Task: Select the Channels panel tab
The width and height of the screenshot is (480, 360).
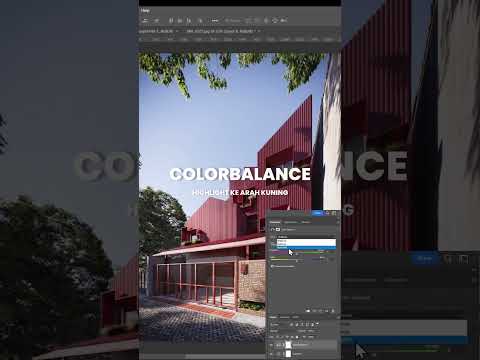Action: pyautogui.click(x=284, y=317)
